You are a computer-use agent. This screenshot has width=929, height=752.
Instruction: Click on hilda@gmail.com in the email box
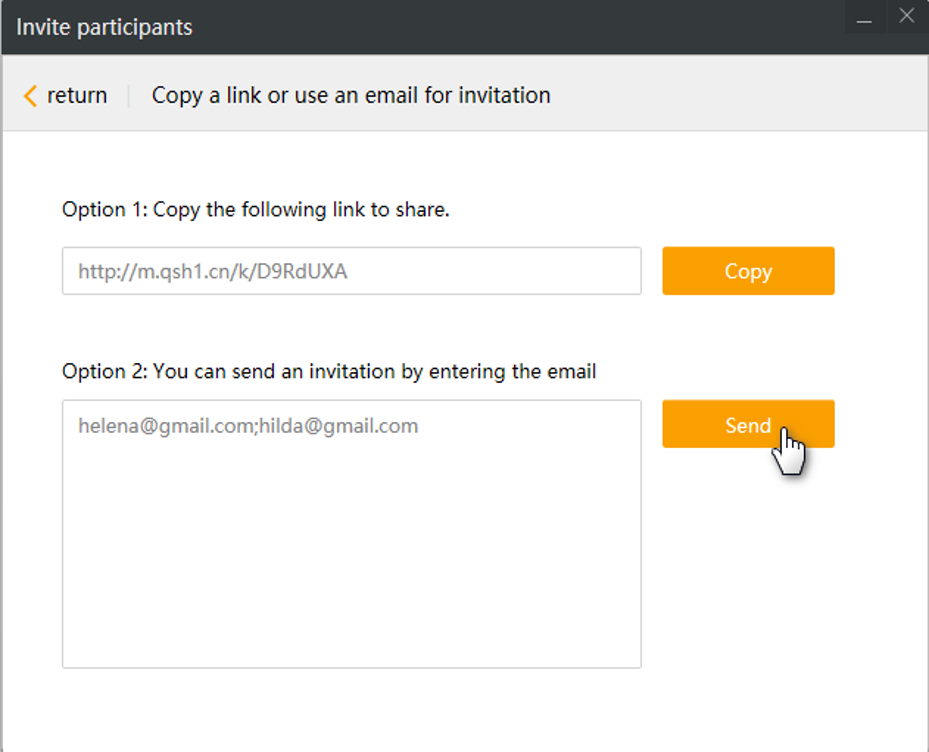[x=339, y=426]
